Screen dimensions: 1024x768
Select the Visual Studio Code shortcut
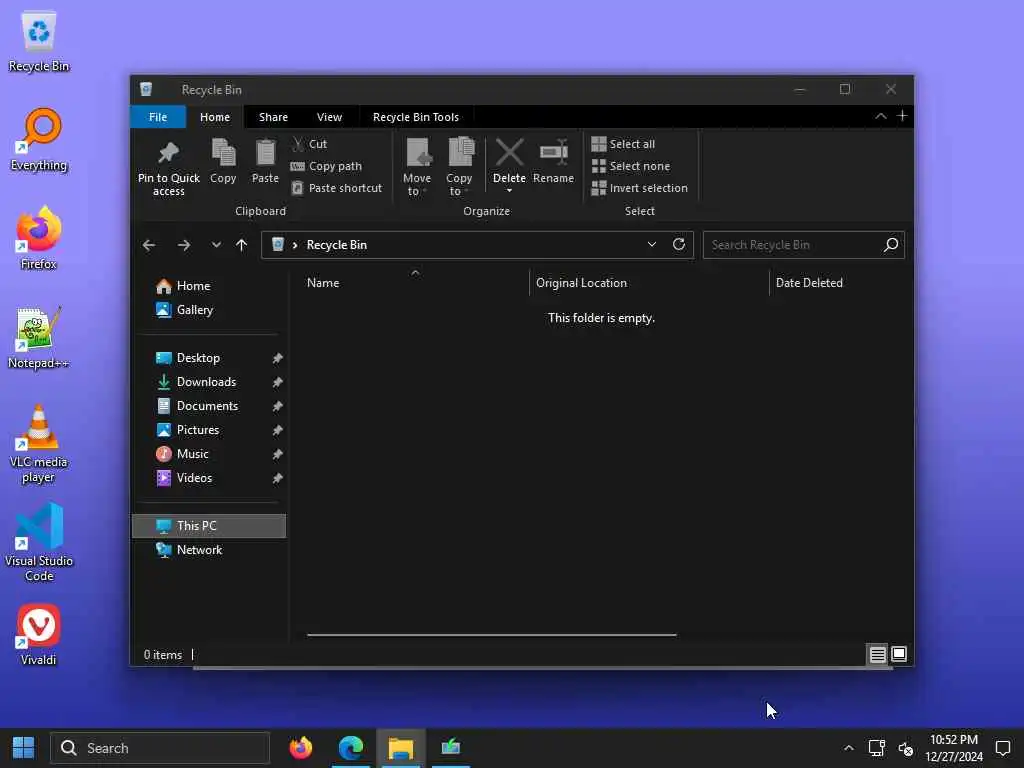point(39,543)
